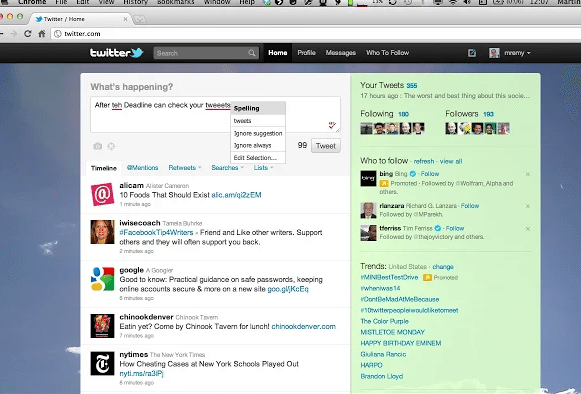Add location using the crosshair icon

111,146
